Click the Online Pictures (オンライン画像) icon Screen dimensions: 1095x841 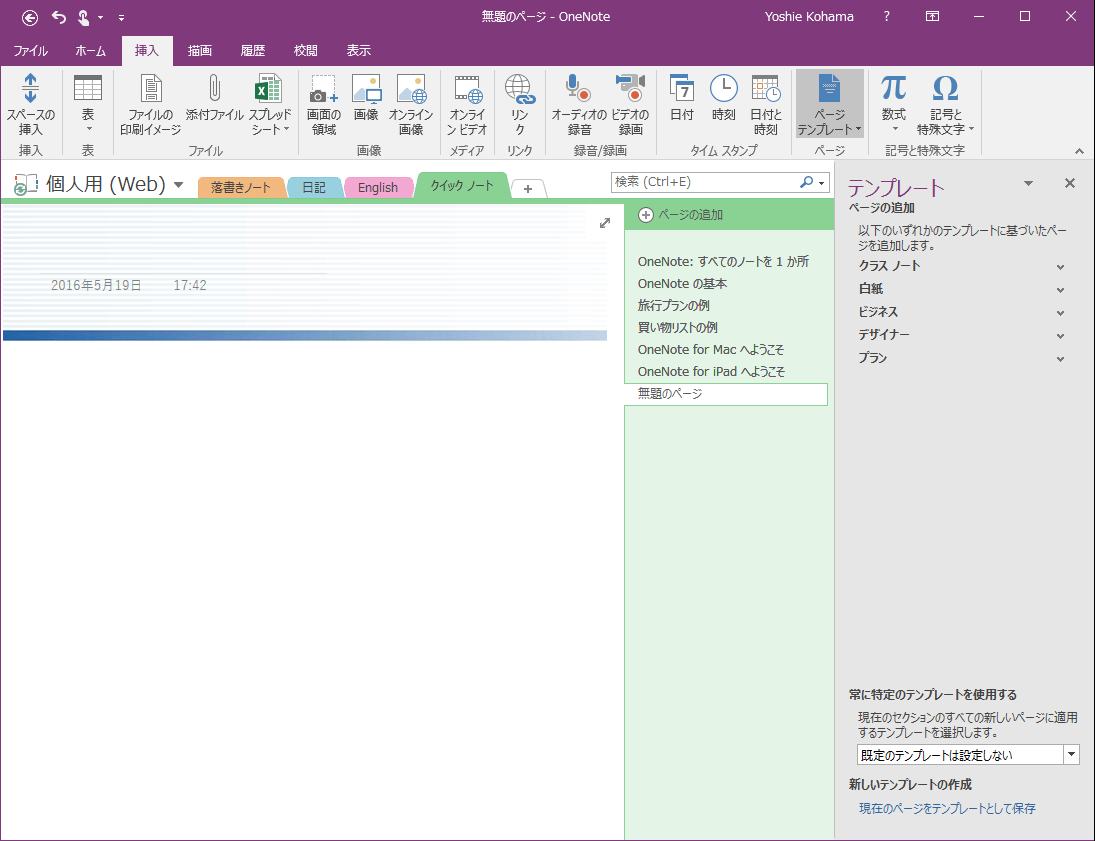411,89
